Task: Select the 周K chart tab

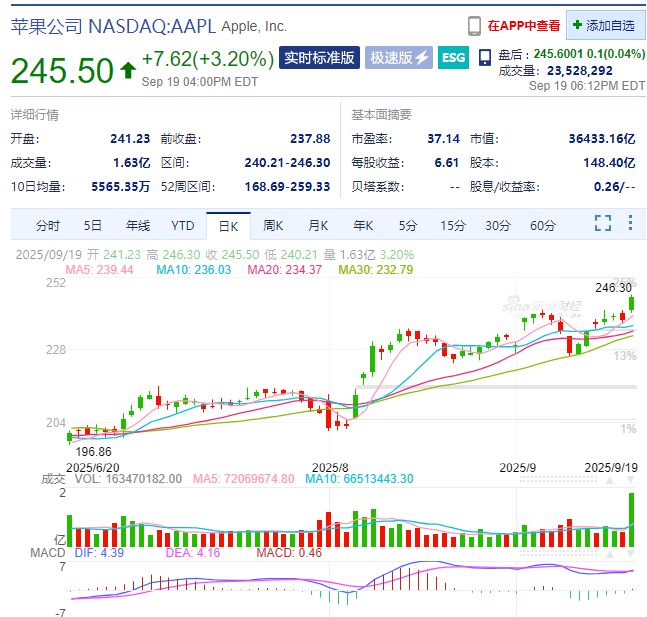Action: [273, 226]
